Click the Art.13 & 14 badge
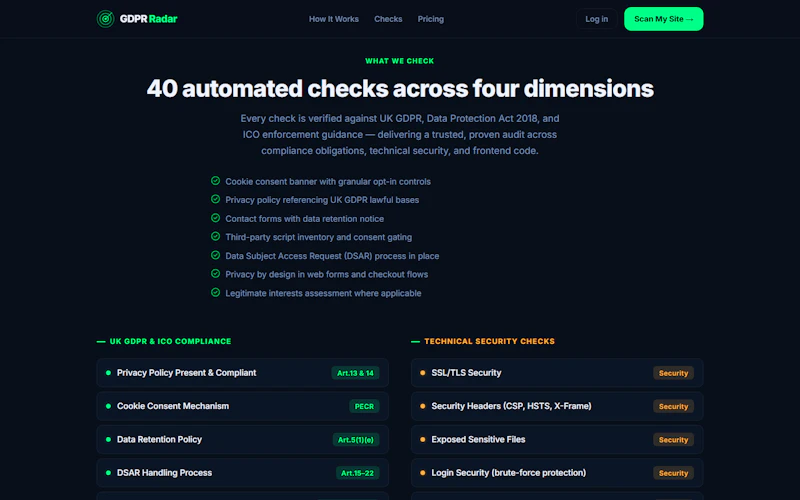Viewport: 800px width, 500px height. 355,373
